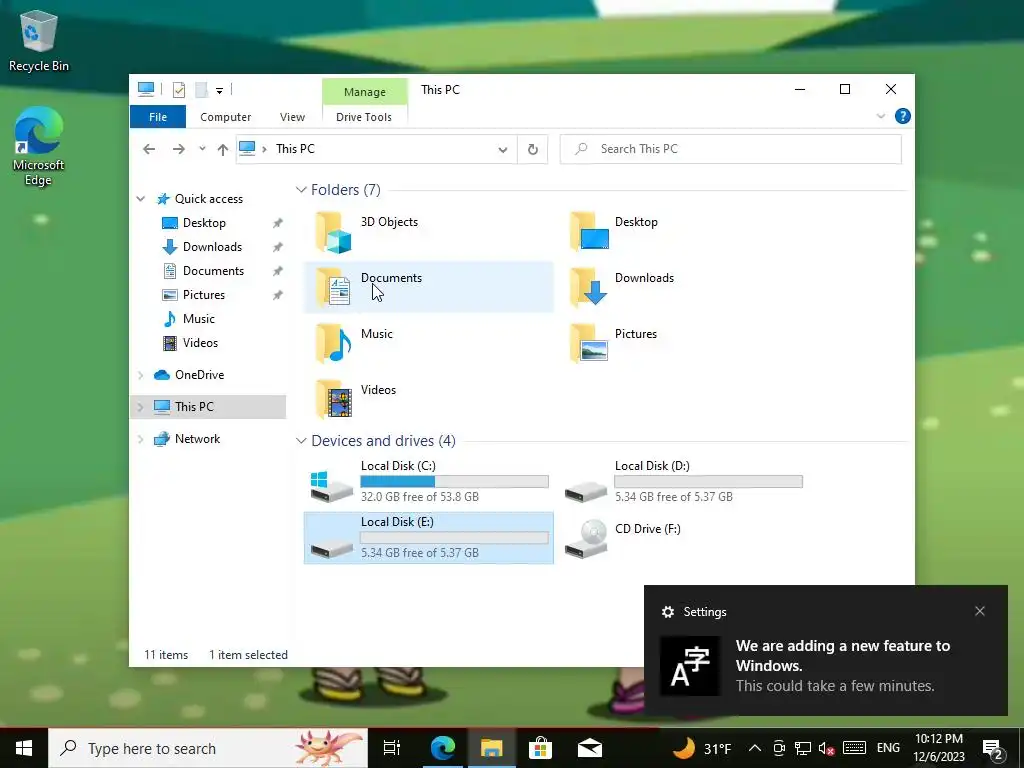1024x768 pixels.
Task: Select Local Disk (E:) drive
Action: [428, 537]
